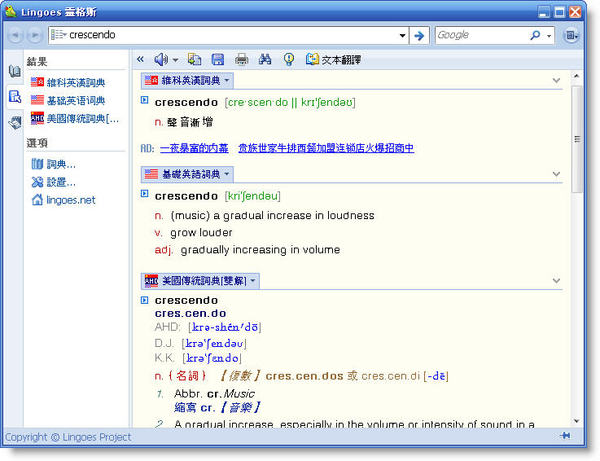
Task: Open the third sidebar icon below results icon
Action: pyautogui.click(x=15, y=123)
